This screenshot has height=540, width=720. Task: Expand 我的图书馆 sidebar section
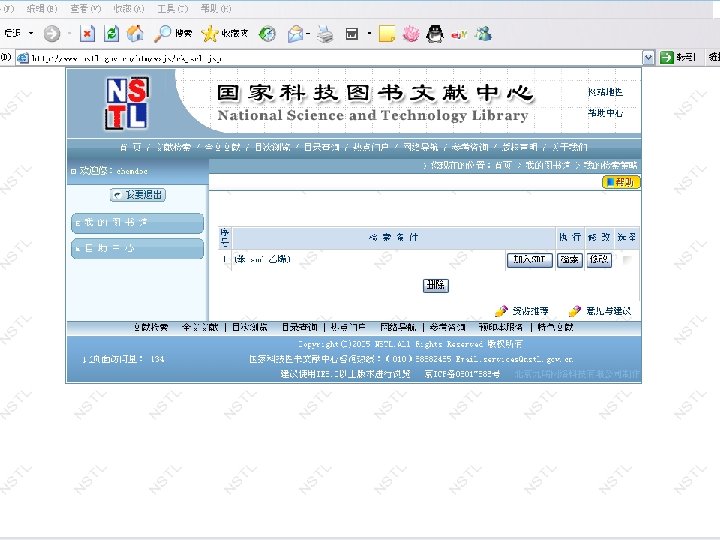click(137, 223)
